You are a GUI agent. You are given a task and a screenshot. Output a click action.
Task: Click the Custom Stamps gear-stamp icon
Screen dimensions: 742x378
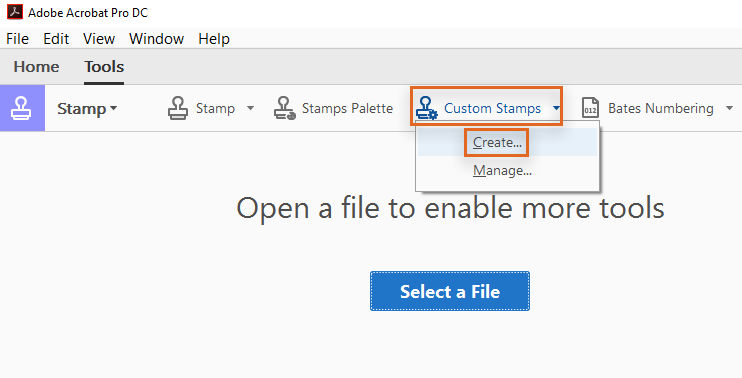(x=427, y=108)
